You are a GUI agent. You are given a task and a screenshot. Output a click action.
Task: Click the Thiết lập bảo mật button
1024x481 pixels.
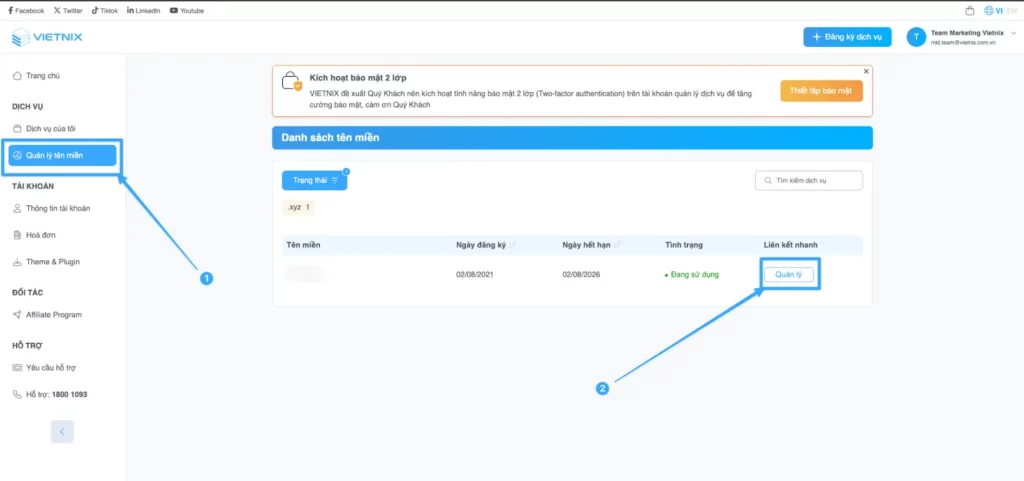tap(820, 91)
